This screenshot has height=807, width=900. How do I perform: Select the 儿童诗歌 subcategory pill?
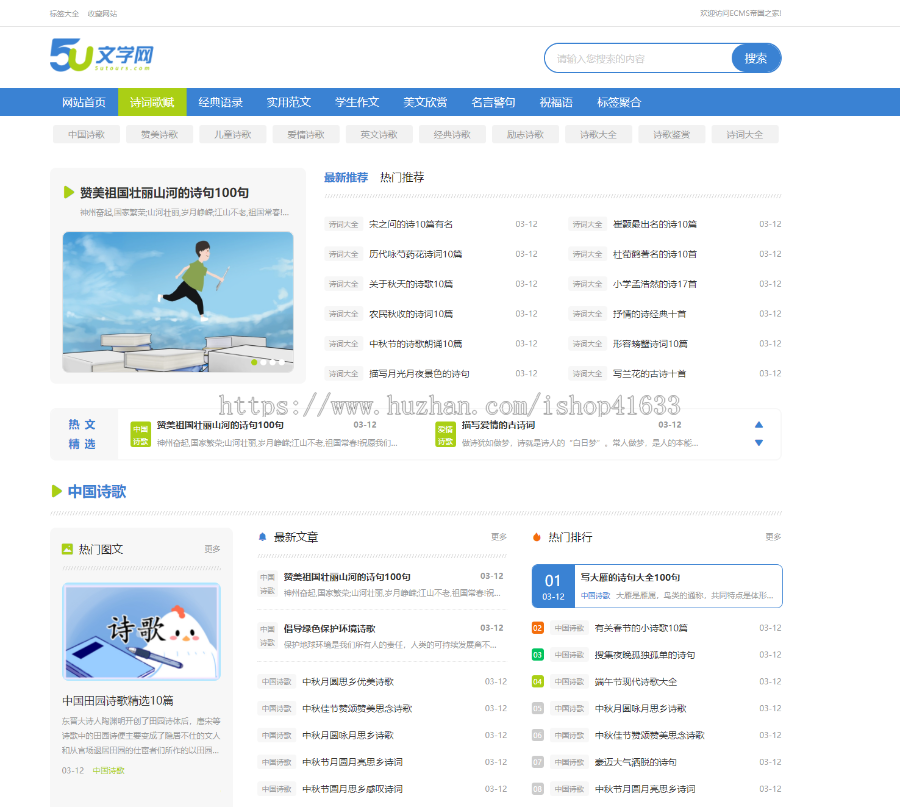pos(232,134)
